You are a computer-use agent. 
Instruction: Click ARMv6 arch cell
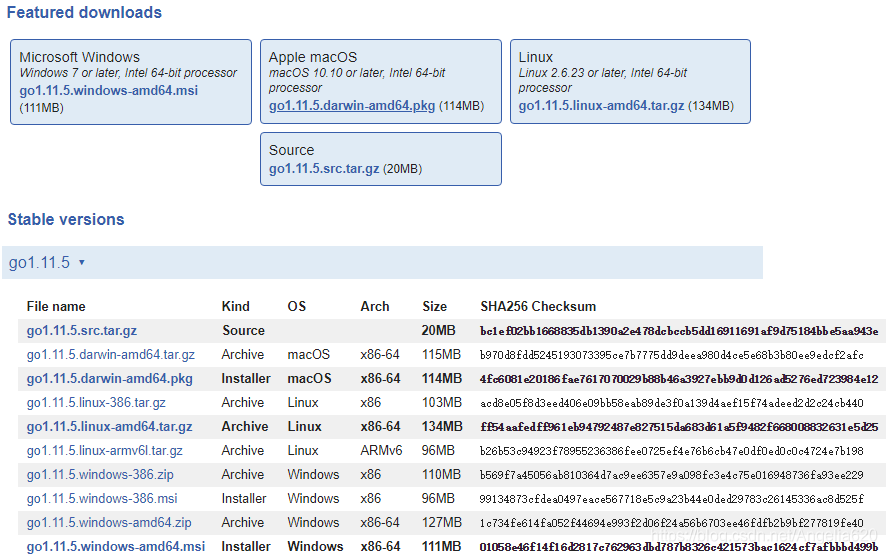[381, 451]
